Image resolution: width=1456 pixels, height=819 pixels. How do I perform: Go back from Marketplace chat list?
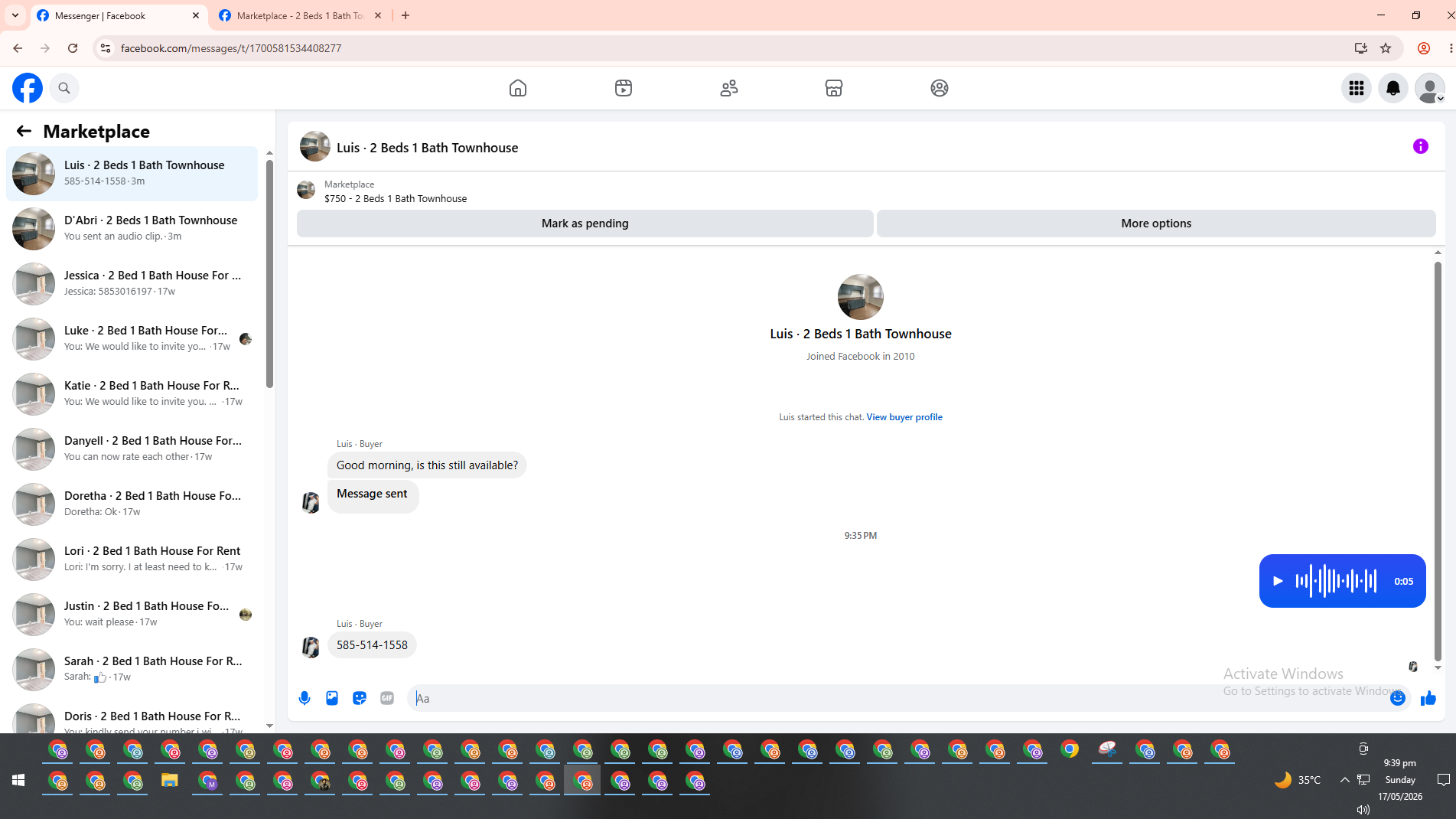coord(24,131)
